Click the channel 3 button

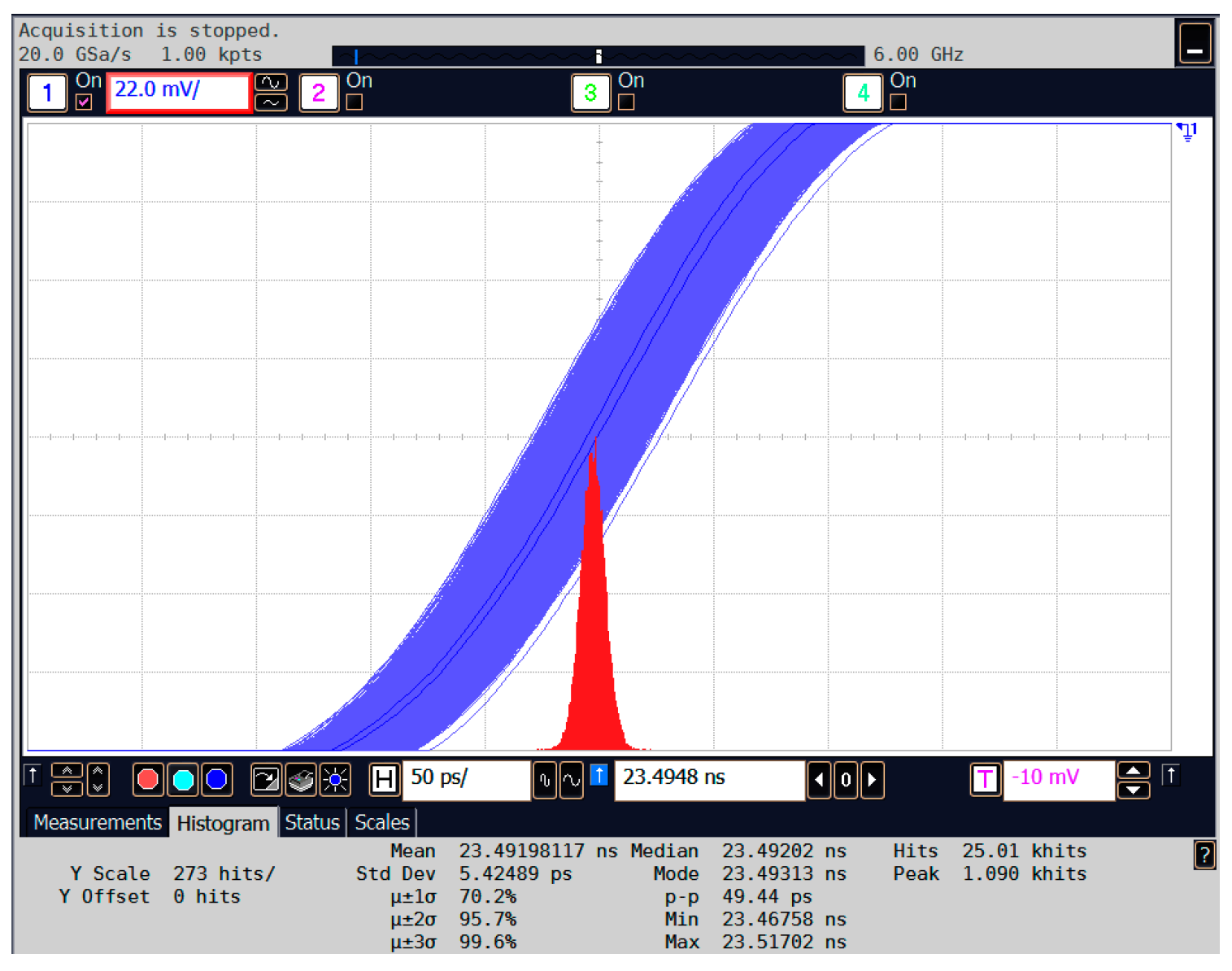click(x=590, y=93)
